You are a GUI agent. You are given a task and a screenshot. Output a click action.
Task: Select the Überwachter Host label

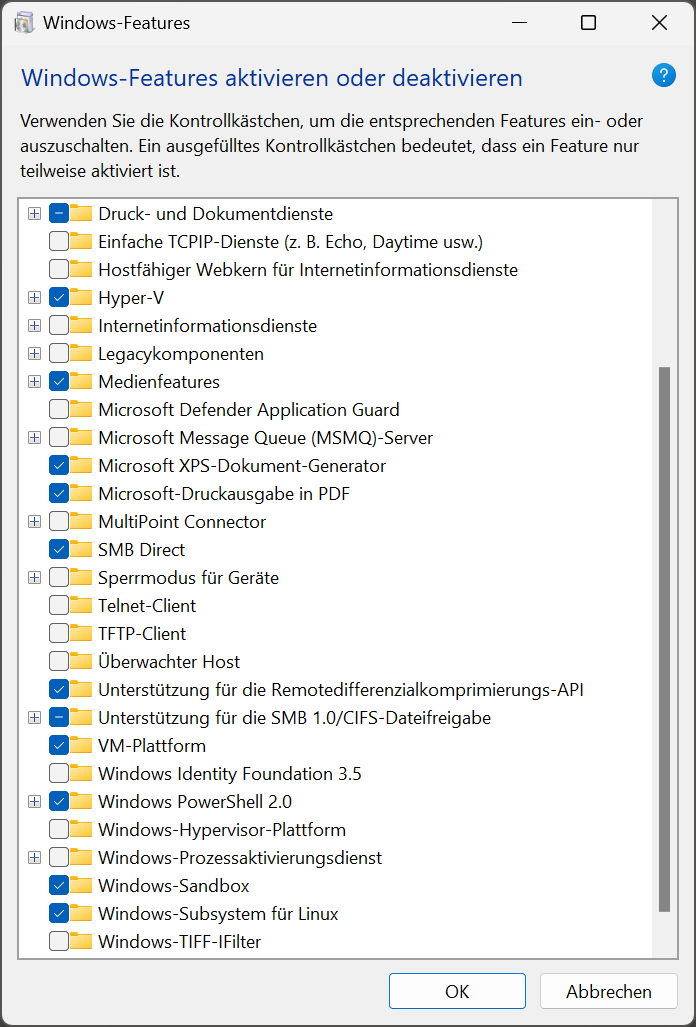(x=169, y=662)
